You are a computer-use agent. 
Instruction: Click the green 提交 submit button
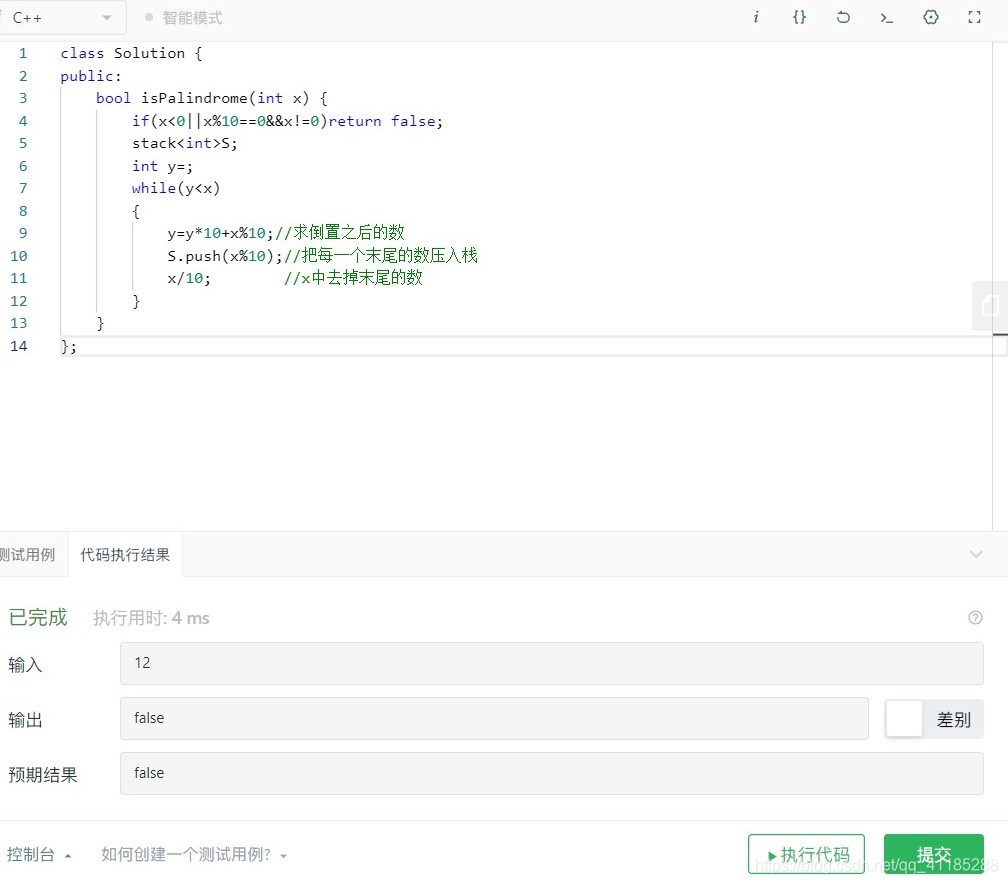(933, 854)
